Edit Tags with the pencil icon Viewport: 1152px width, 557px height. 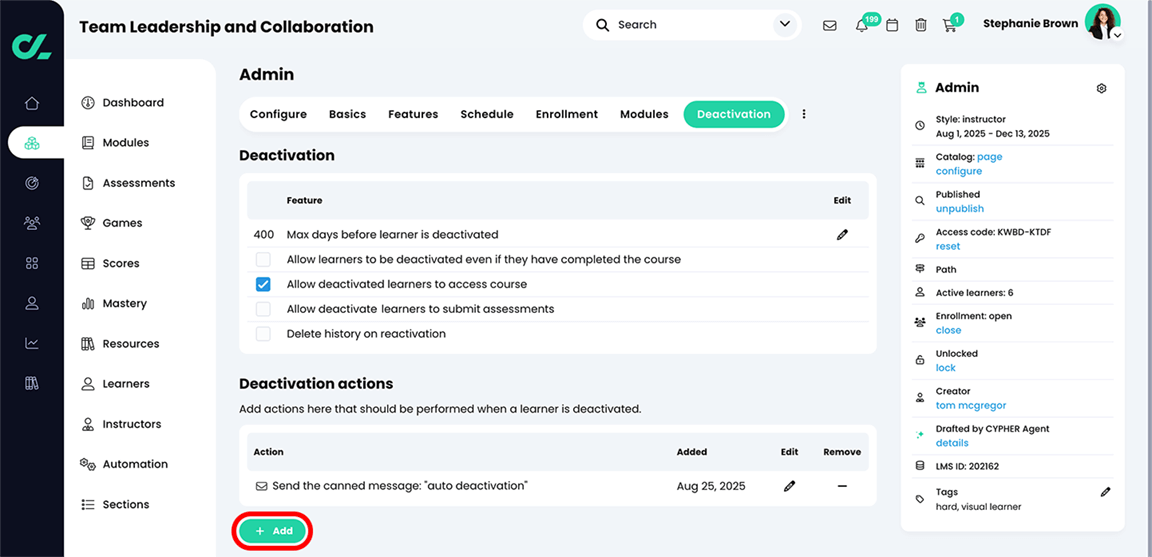(x=1105, y=492)
